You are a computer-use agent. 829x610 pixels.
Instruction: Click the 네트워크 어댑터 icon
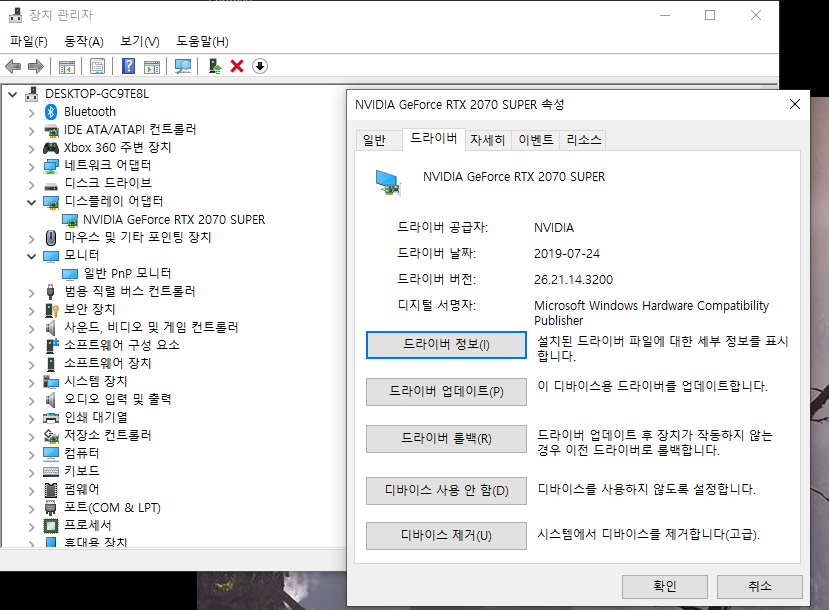[x=51, y=166]
